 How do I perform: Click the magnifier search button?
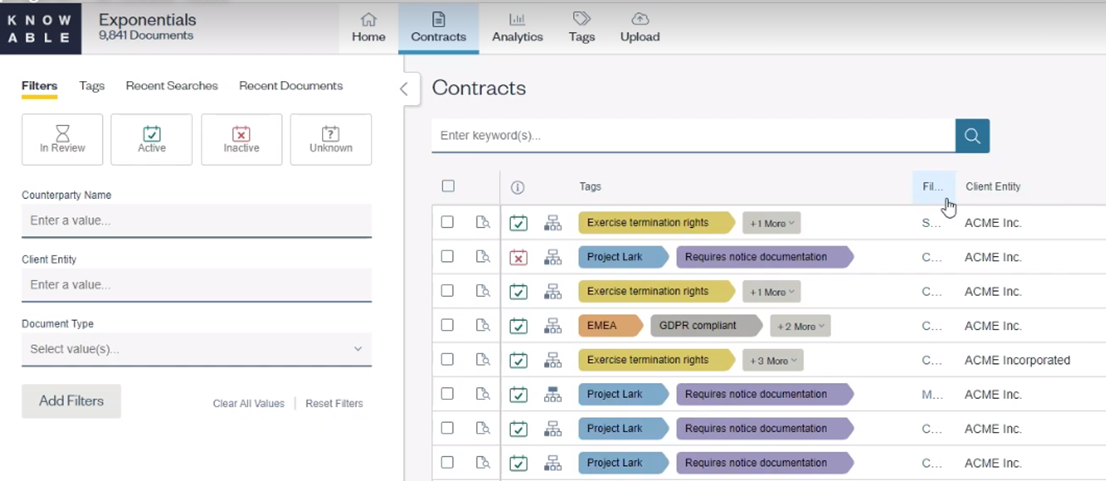[972, 136]
